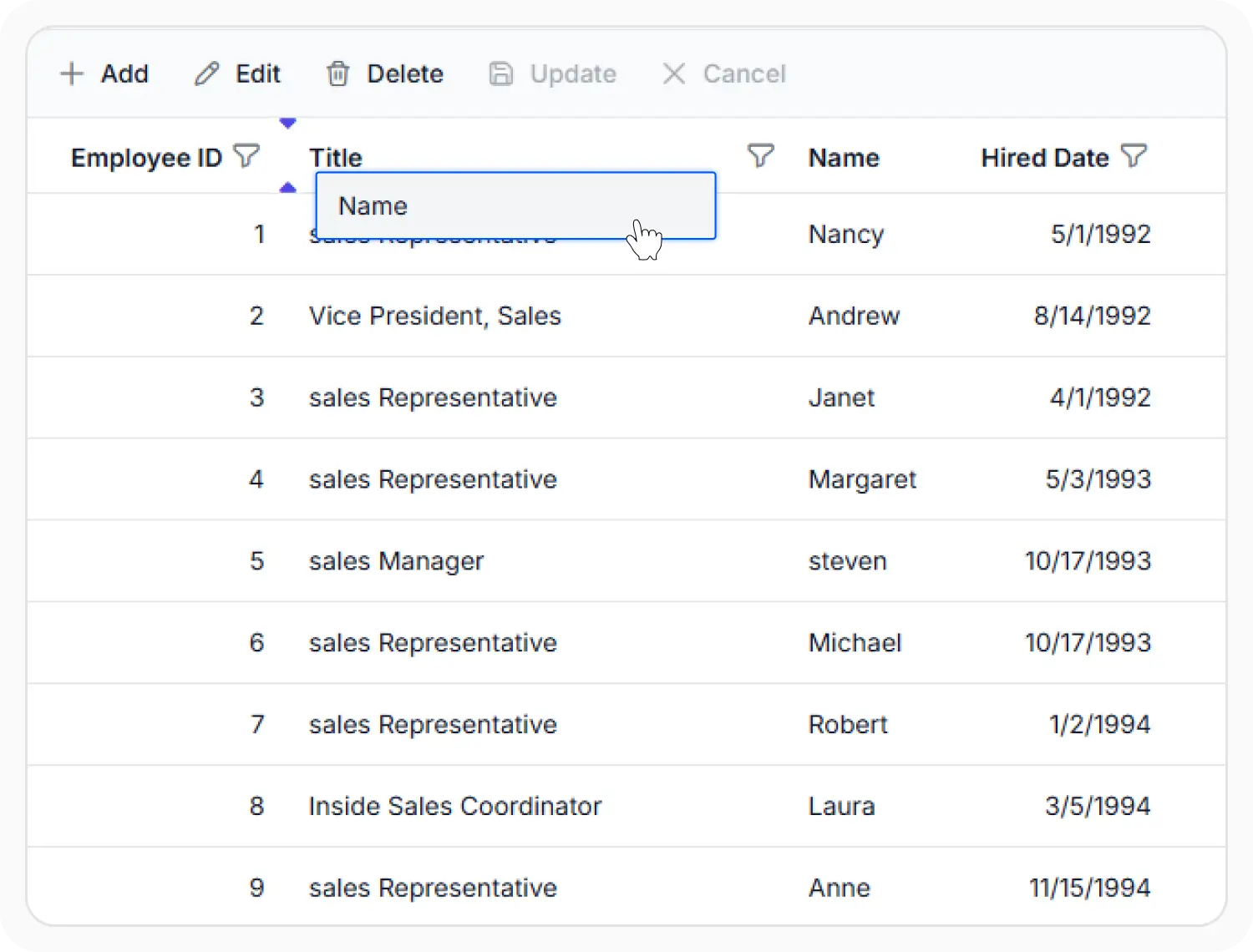Screen dimensions: 1253x952
Task: Open filter for Hired Date column
Action: click(1134, 156)
